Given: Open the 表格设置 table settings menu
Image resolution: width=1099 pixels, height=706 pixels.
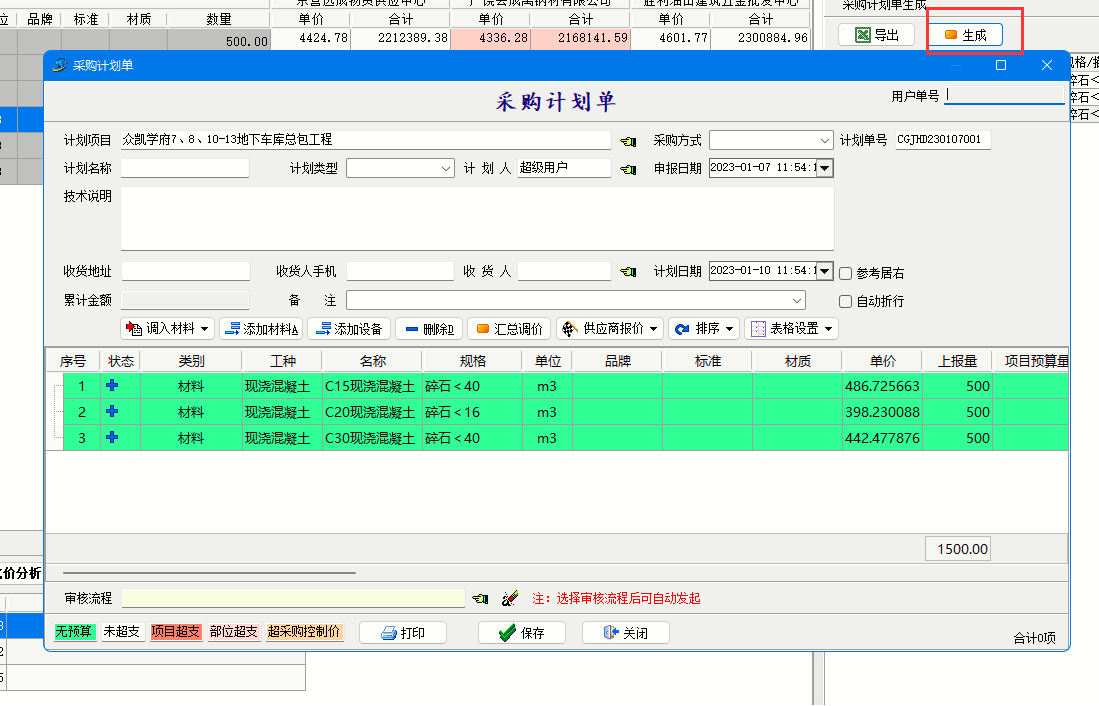Looking at the screenshot, I should click(x=791, y=329).
